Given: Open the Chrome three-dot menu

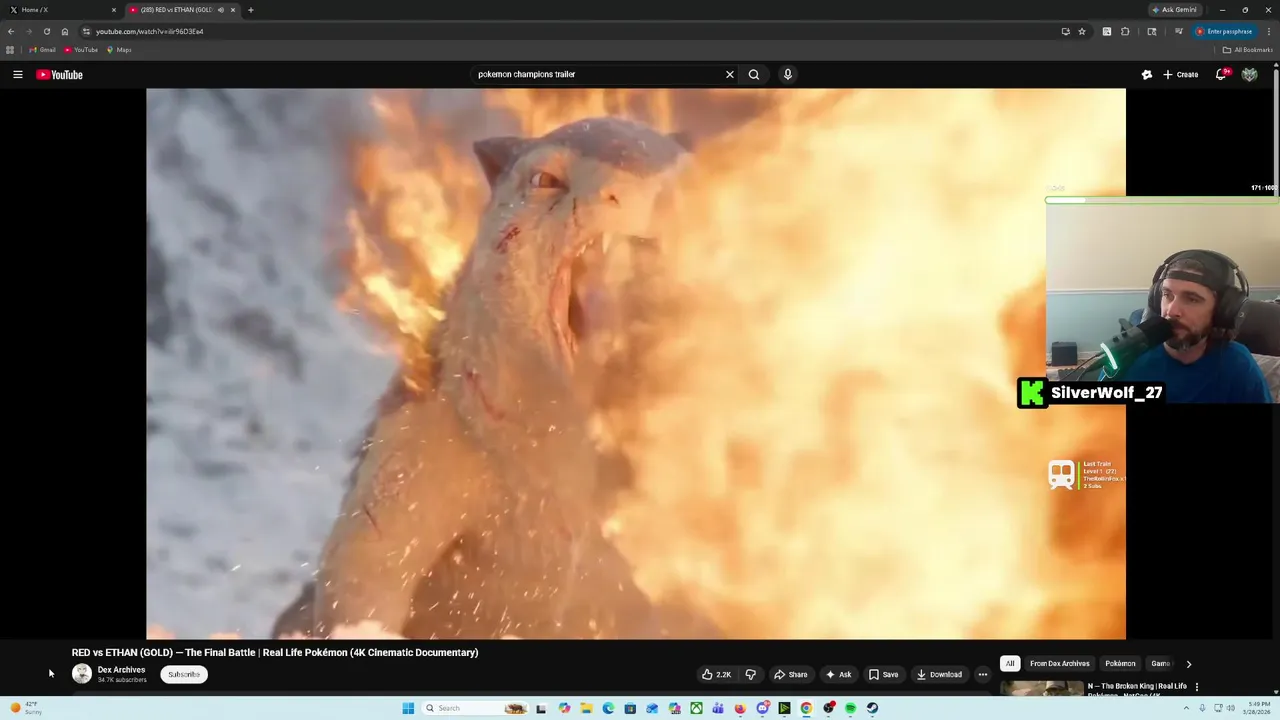Looking at the screenshot, I should (1269, 31).
